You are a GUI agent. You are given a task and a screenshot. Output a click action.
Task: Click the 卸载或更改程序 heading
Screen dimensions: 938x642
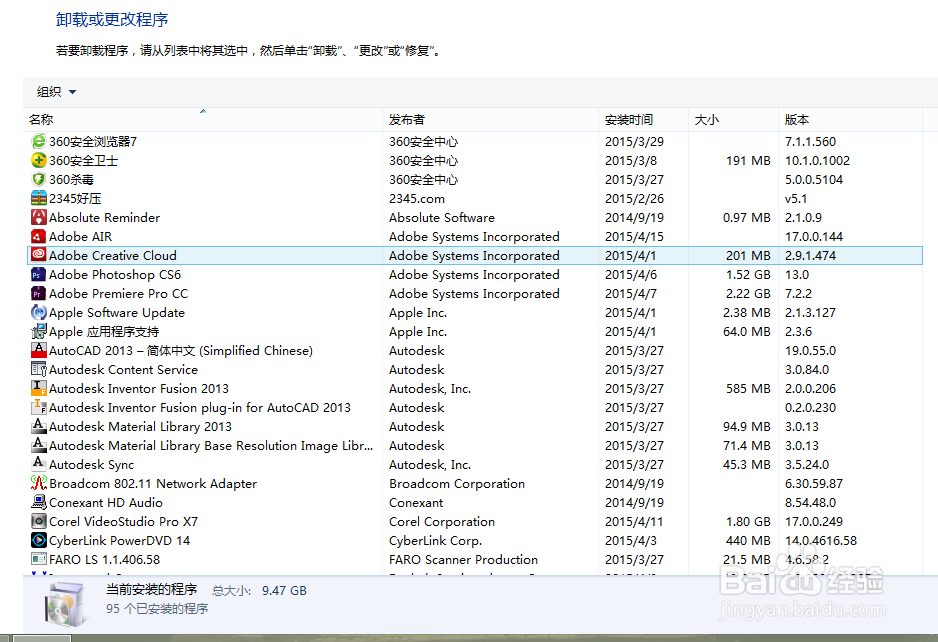pos(112,20)
